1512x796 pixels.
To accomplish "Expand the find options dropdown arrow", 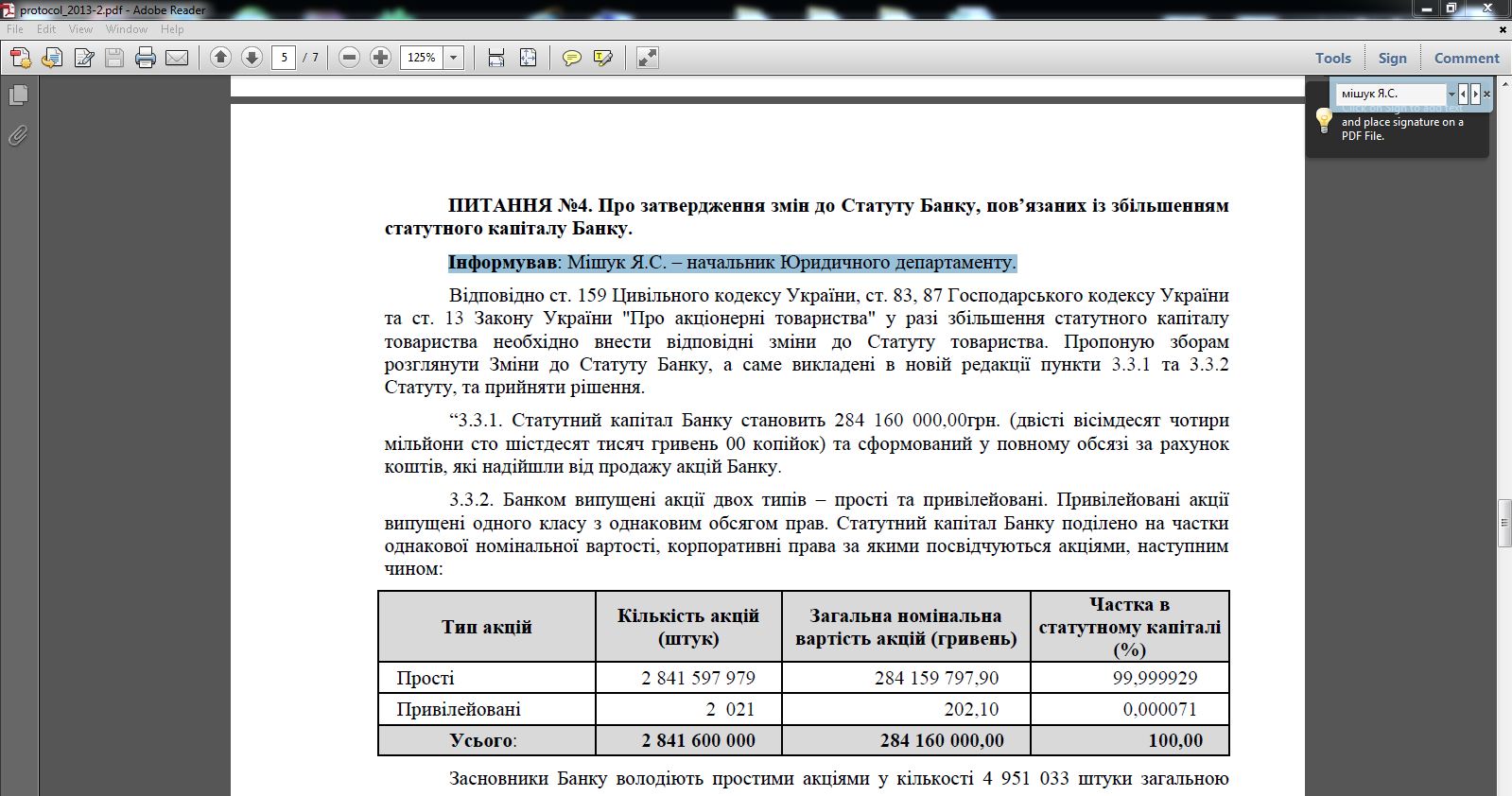I will coord(1451,94).
